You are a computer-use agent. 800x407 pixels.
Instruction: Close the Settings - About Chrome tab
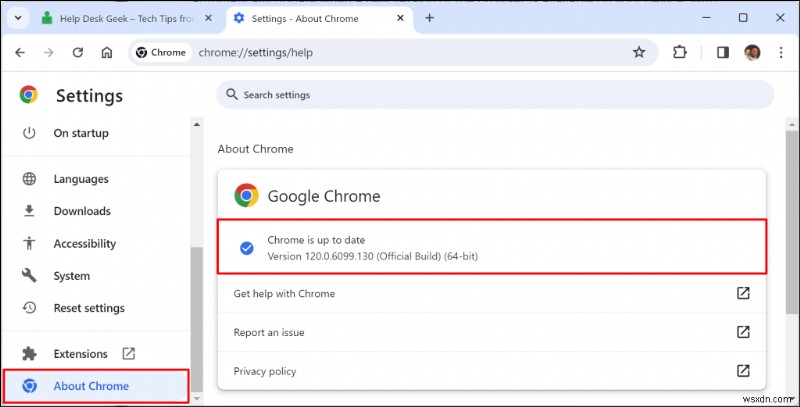(401, 18)
